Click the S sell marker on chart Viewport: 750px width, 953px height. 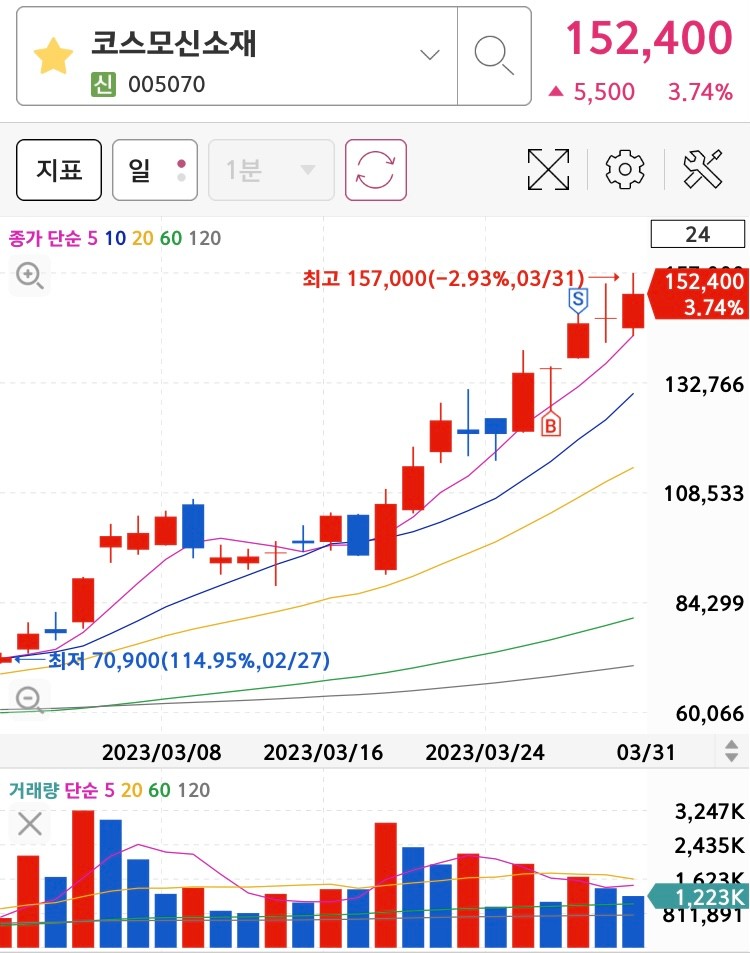tap(578, 300)
